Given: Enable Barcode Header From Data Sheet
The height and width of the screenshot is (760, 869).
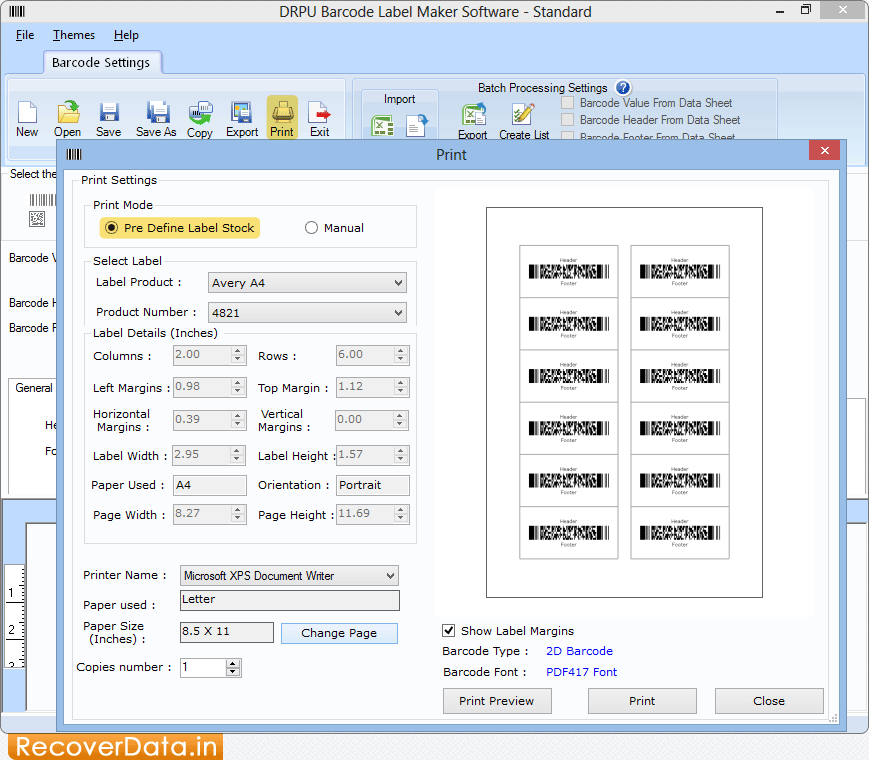Looking at the screenshot, I should tap(568, 120).
